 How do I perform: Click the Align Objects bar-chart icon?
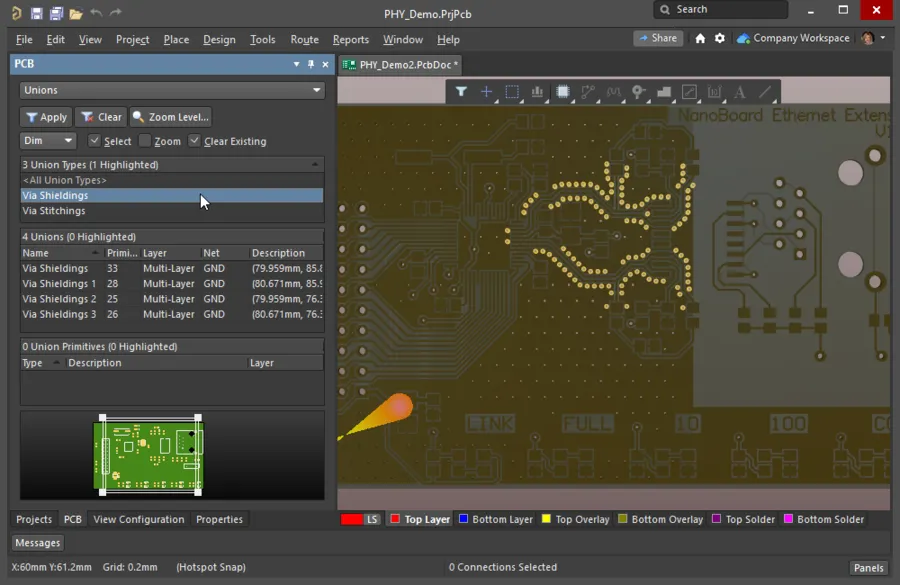537,92
